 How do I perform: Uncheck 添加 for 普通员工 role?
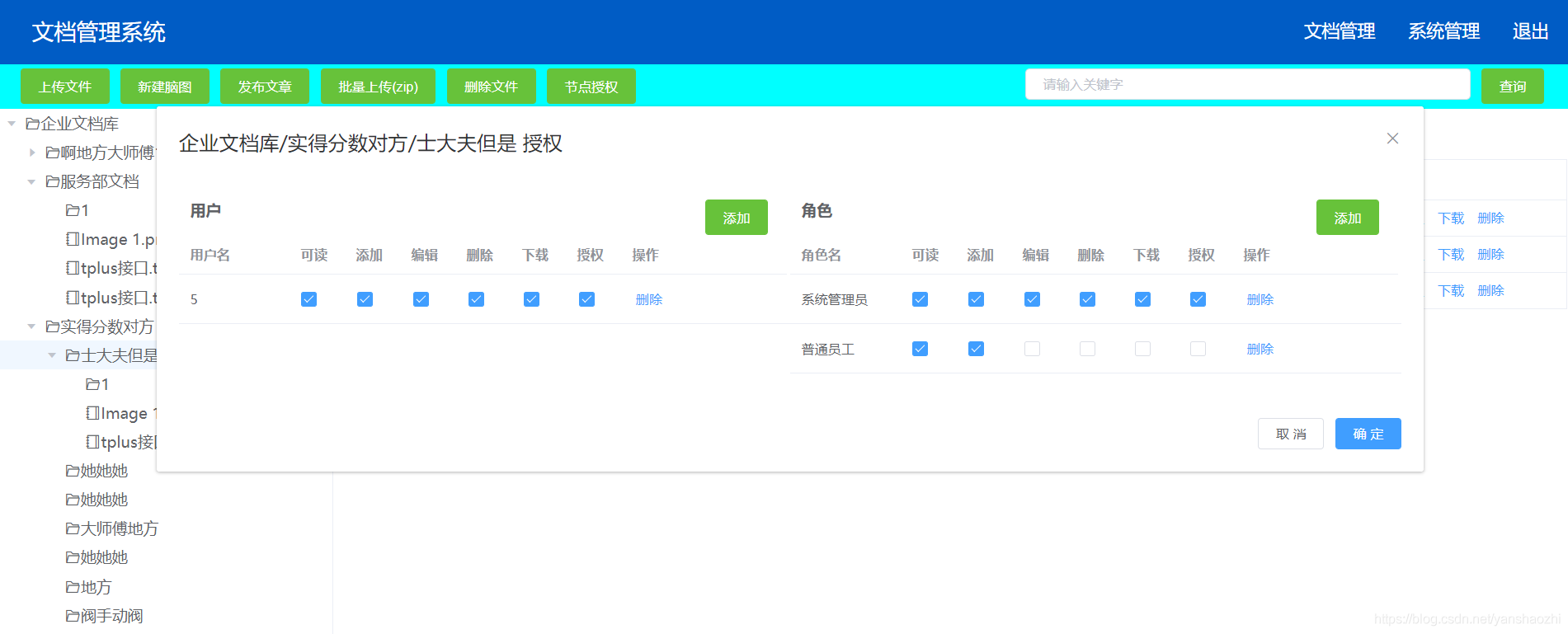coord(976,349)
